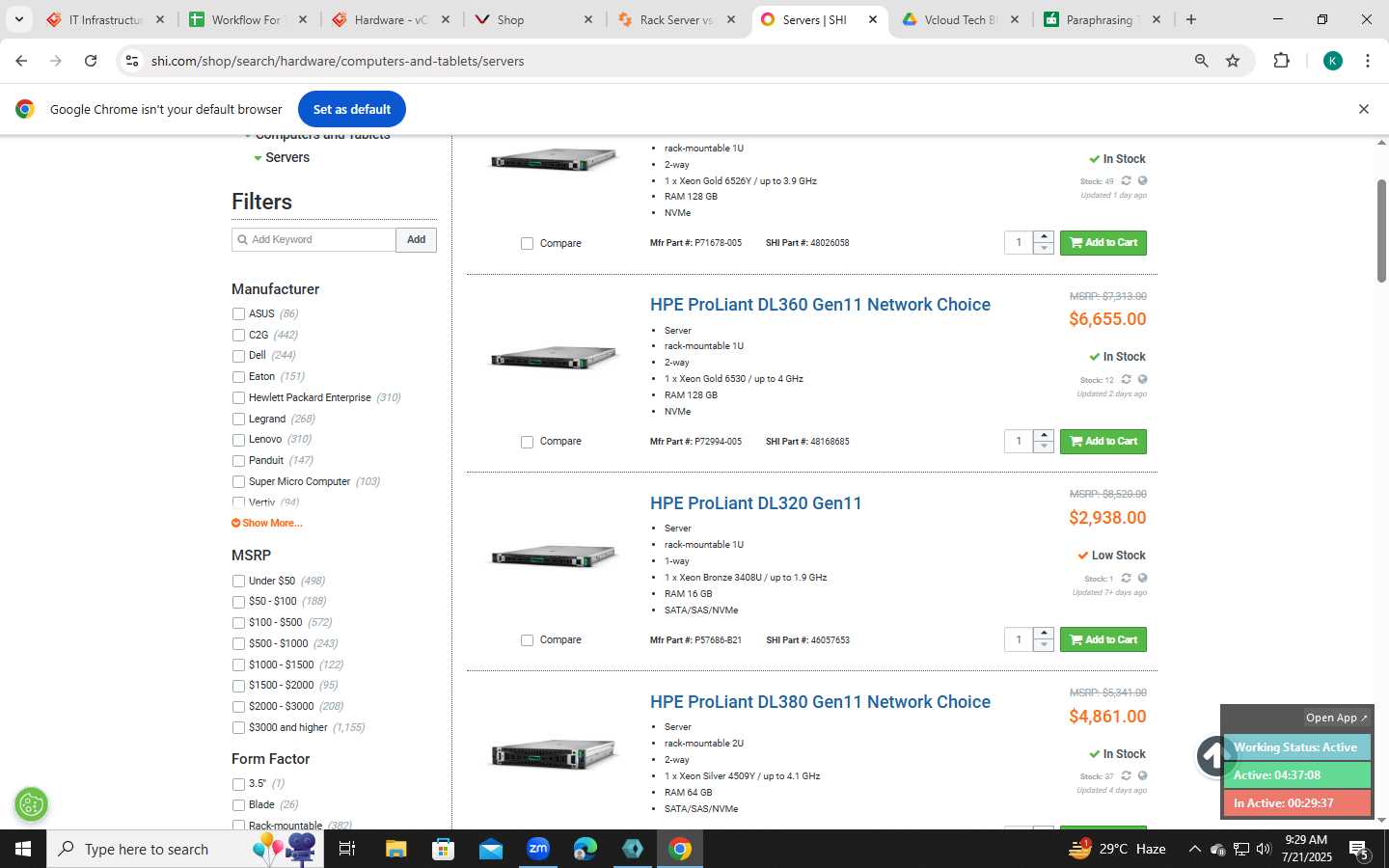Click the page vertical scrollbar thumb
The width and height of the screenshot is (1389, 868).
tap(1381, 231)
